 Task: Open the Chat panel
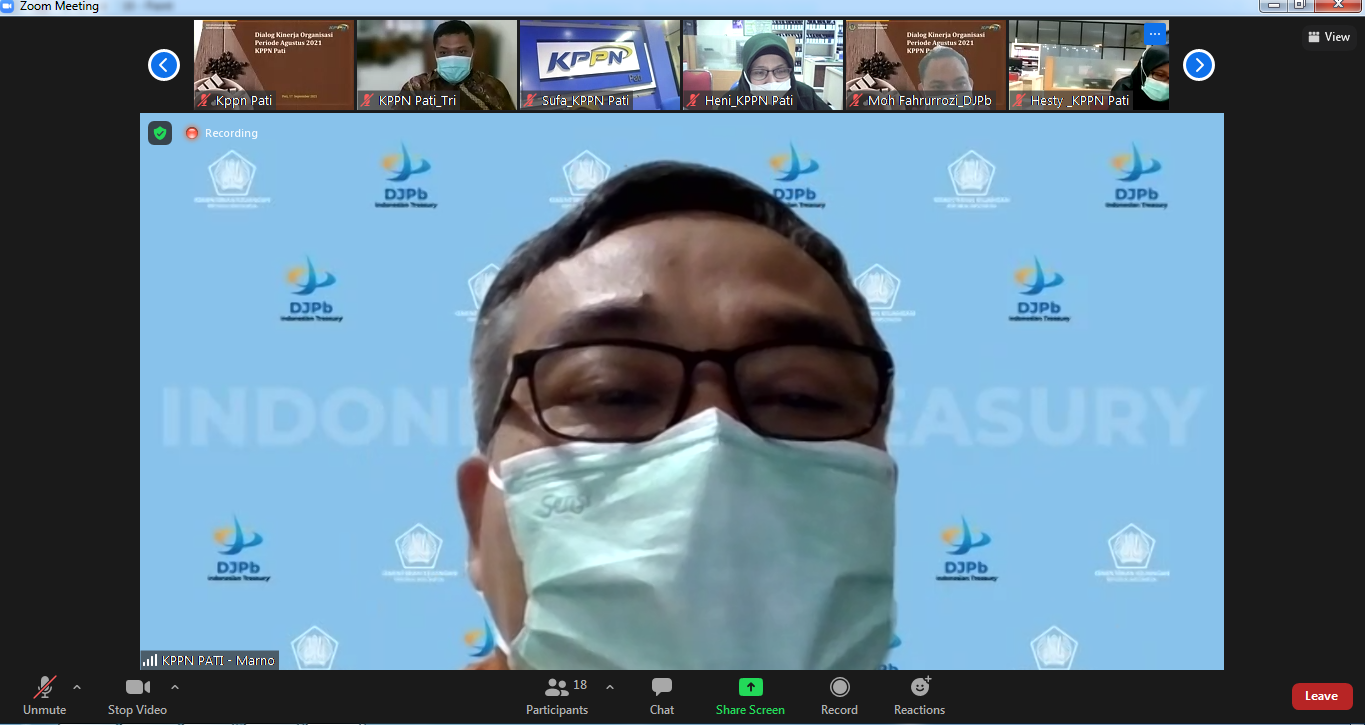[662, 696]
